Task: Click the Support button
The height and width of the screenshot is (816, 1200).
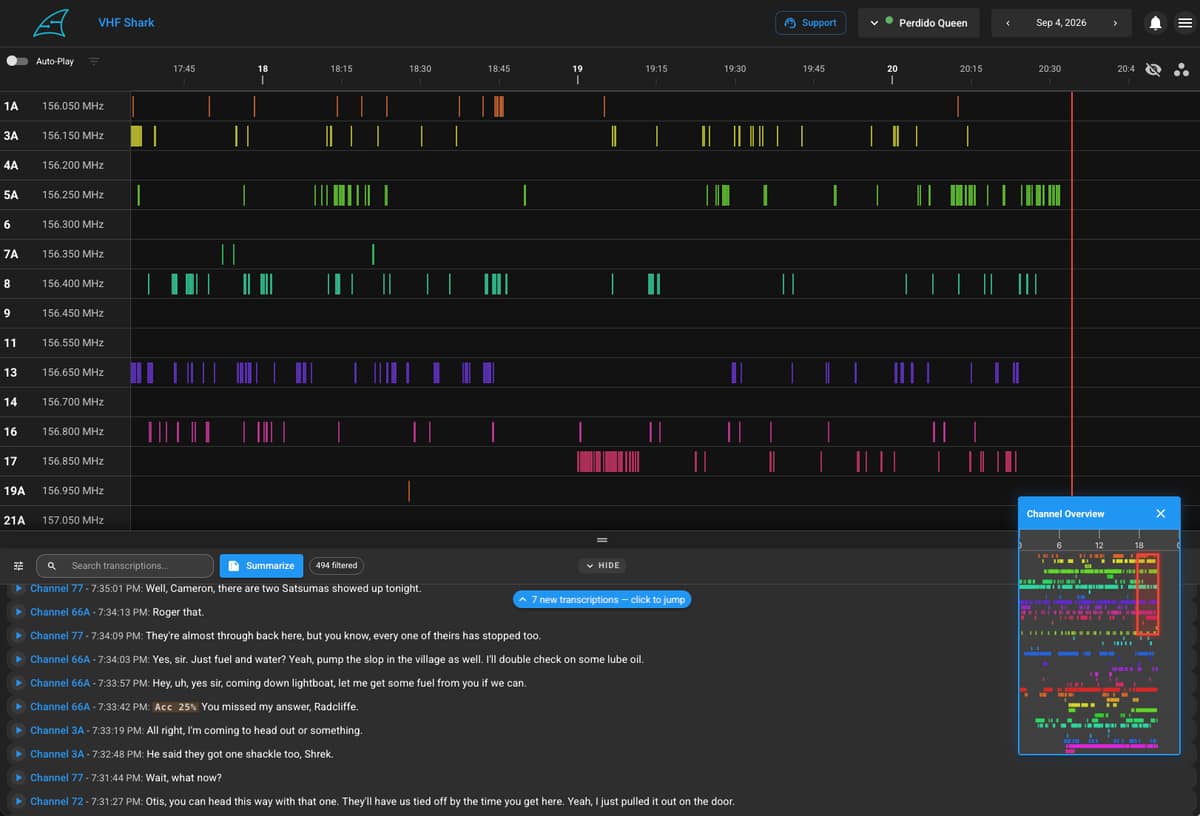Action: (x=811, y=23)
